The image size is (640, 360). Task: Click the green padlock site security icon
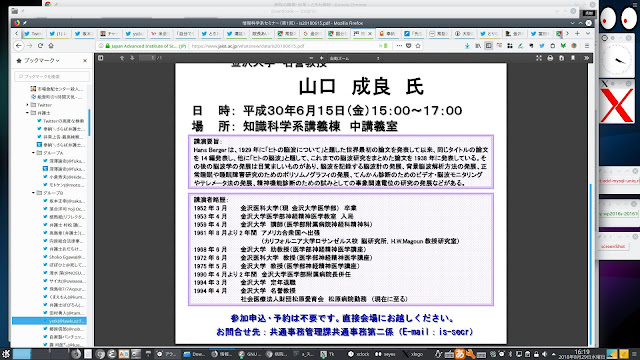tap(108, 46)
